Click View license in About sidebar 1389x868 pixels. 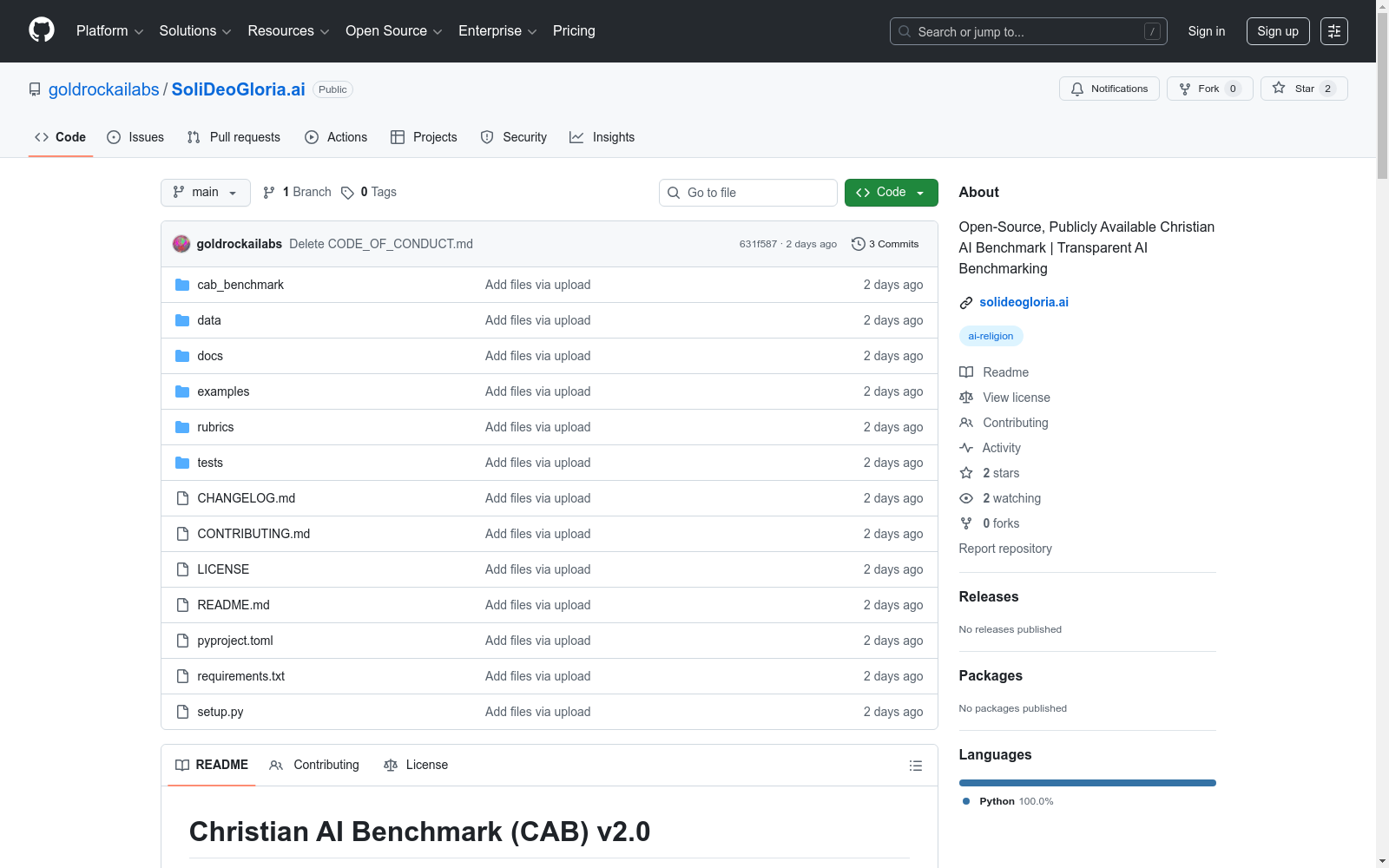click(1005, 398)
